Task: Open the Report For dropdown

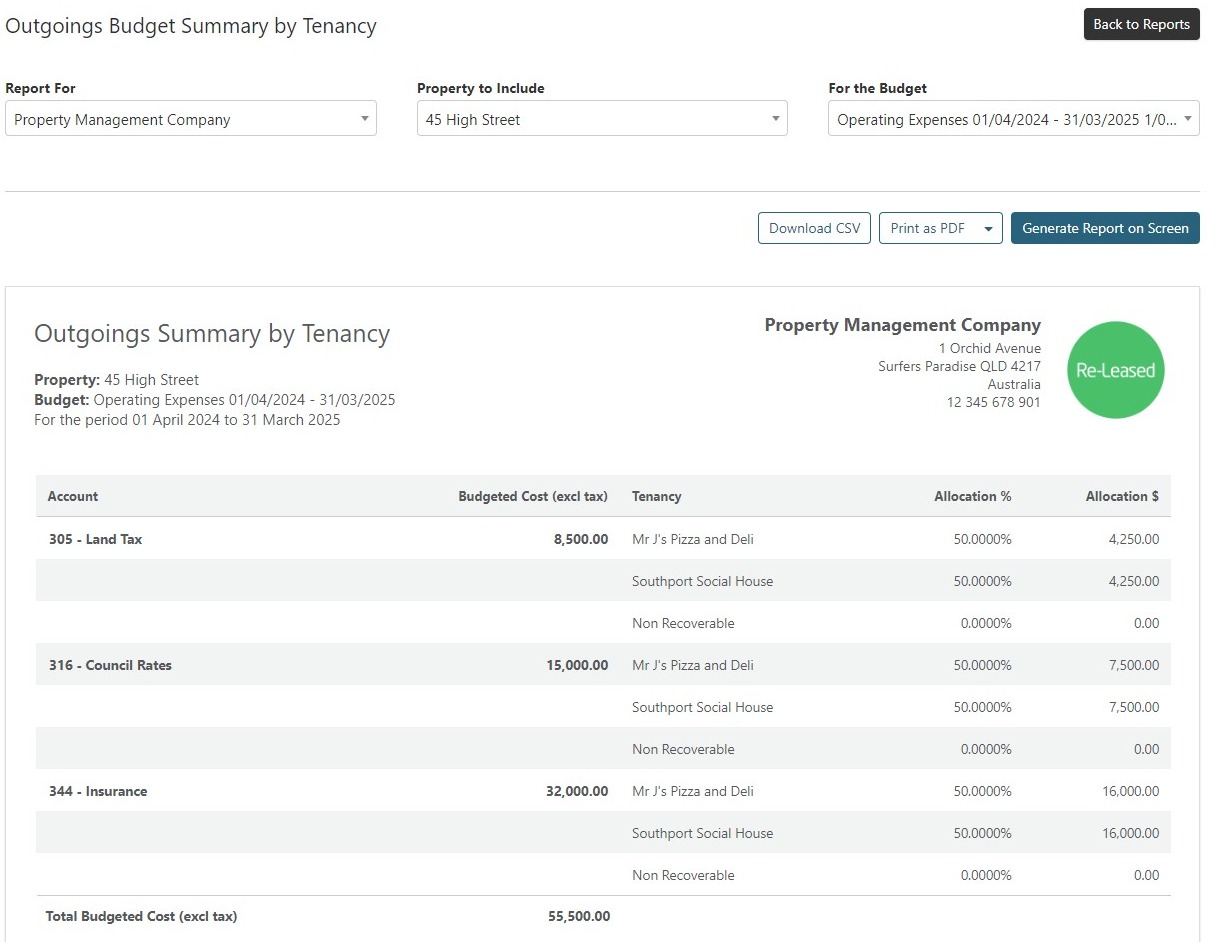Action: [x=191, y=119]
